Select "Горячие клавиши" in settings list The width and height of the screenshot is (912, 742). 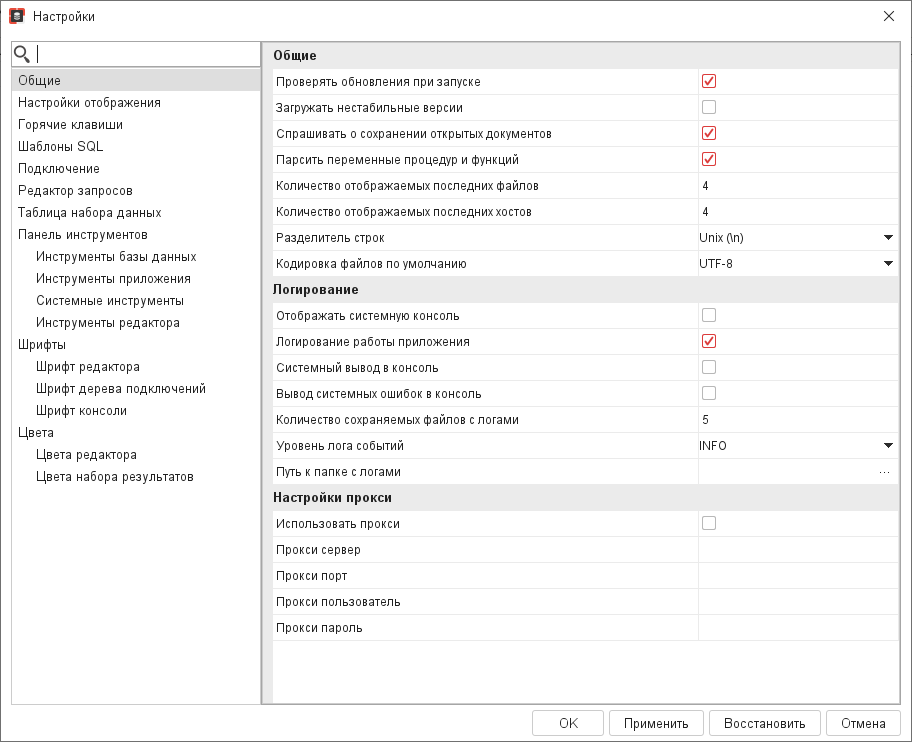pos(71,125)
